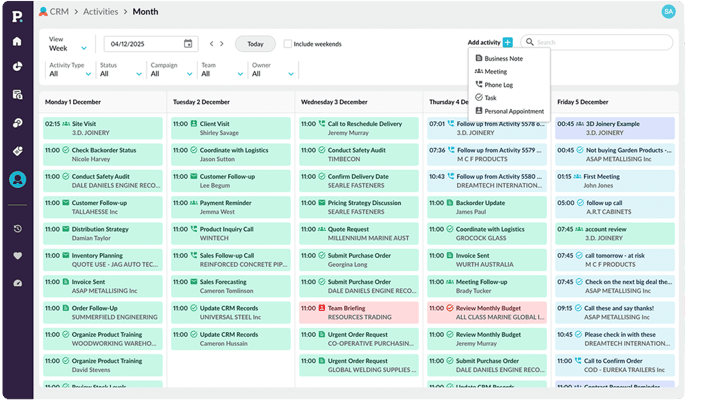Click the heart favorites icon in sidebar
This screenshot has width=720, height=400.
tap(17, 255)
